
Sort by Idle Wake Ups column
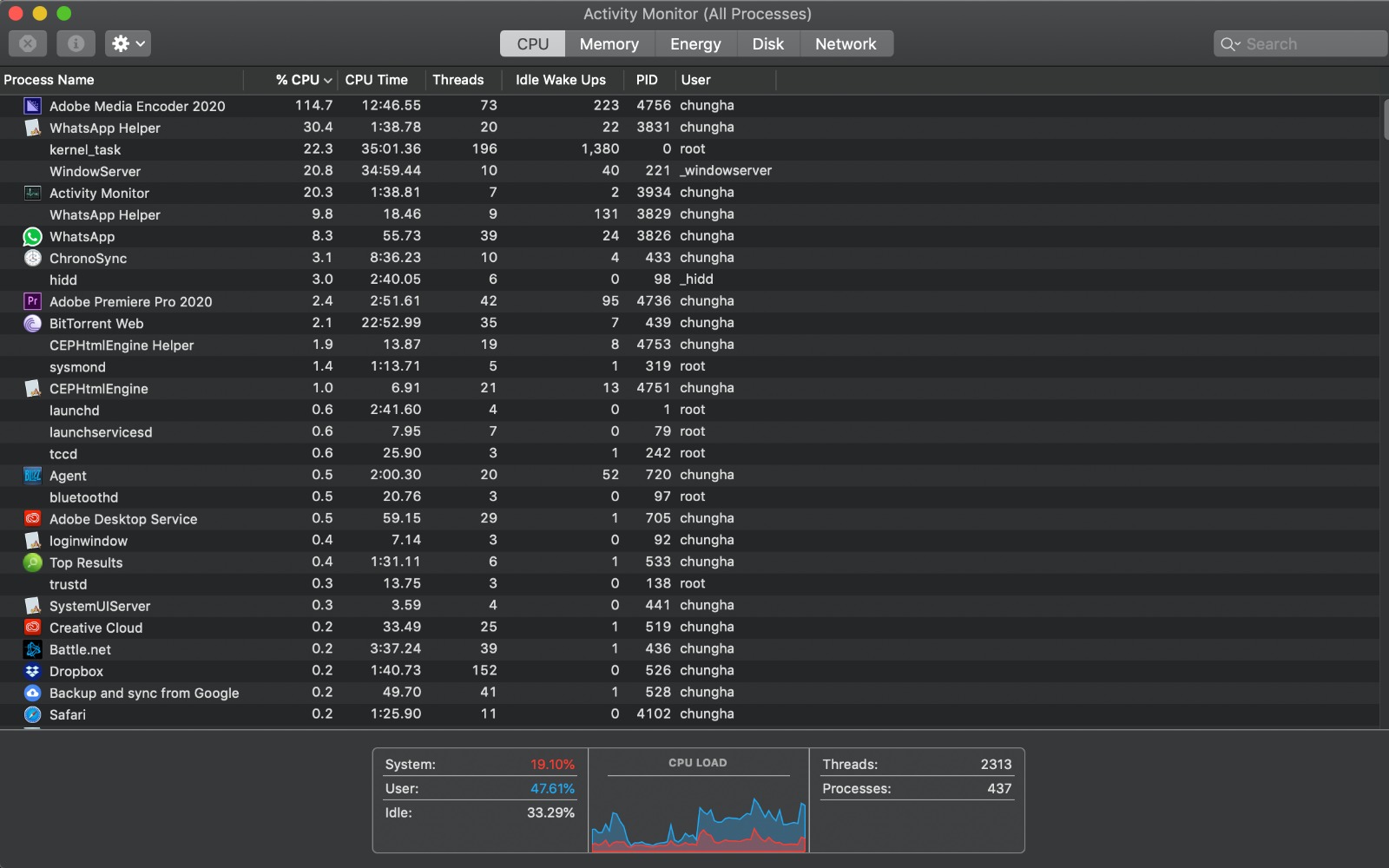563,80
